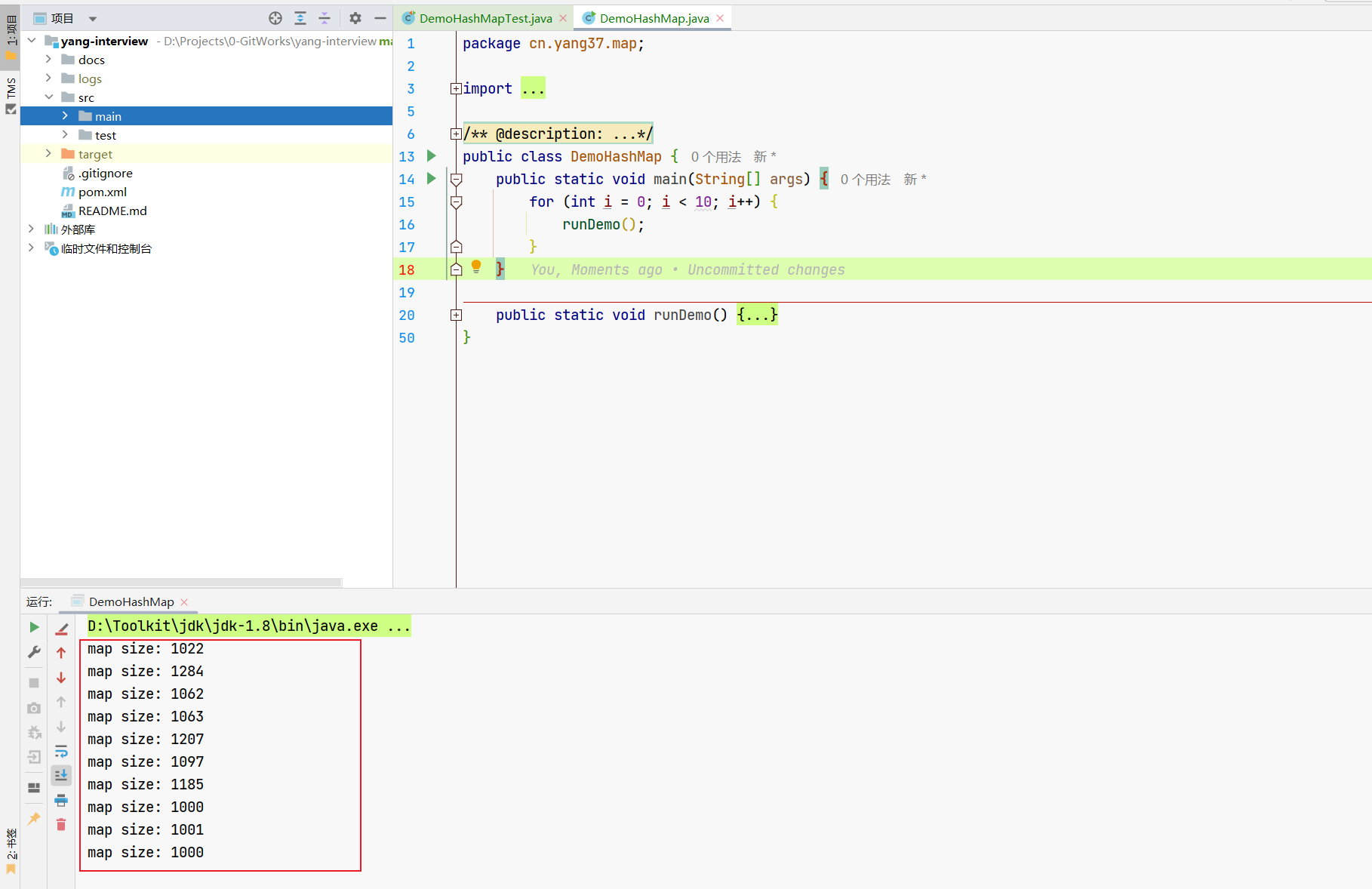Image resolution: width=1372 pixels, height=889 pixels.
Task: Unfold the description comment on line 6
Action: 456,134
